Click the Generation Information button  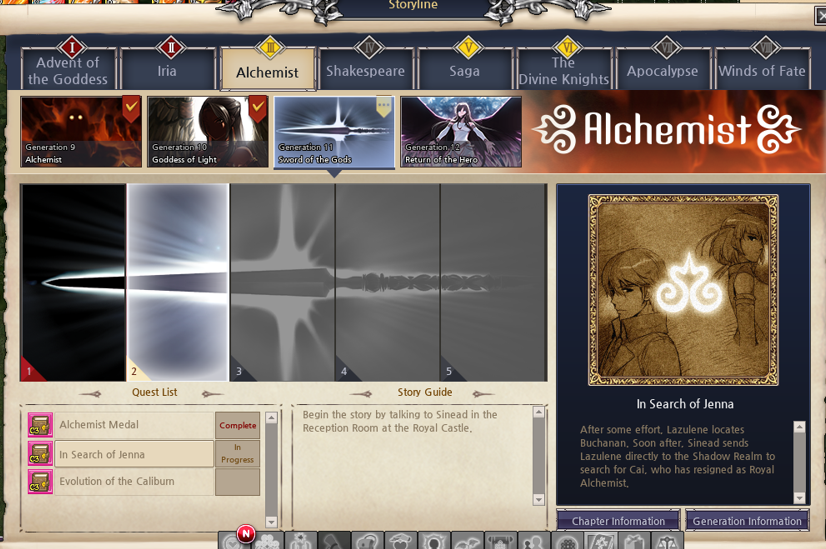(x=747, y=521)
